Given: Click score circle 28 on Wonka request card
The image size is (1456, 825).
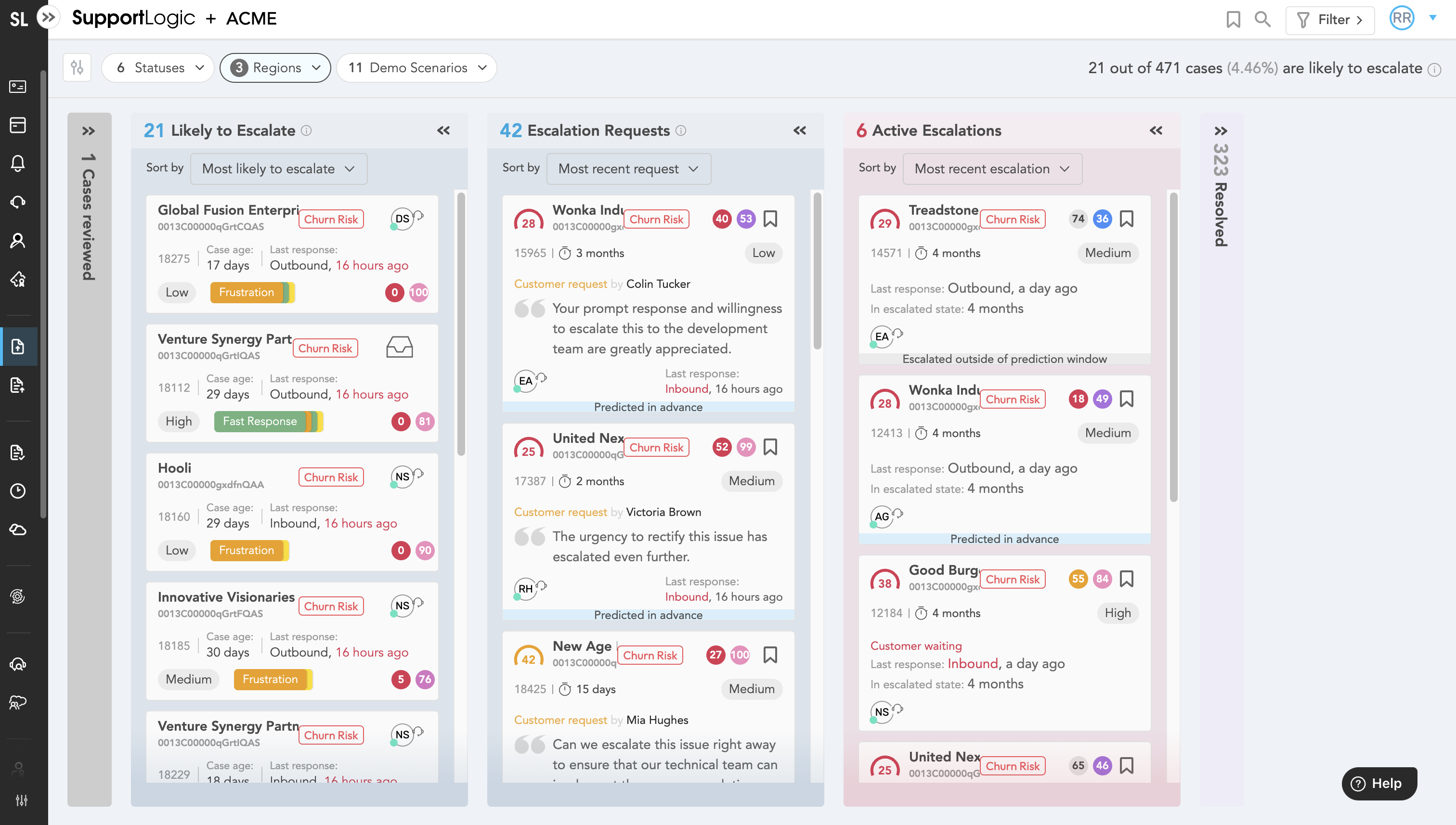Looking at the screenshot, I should (528, 222).
